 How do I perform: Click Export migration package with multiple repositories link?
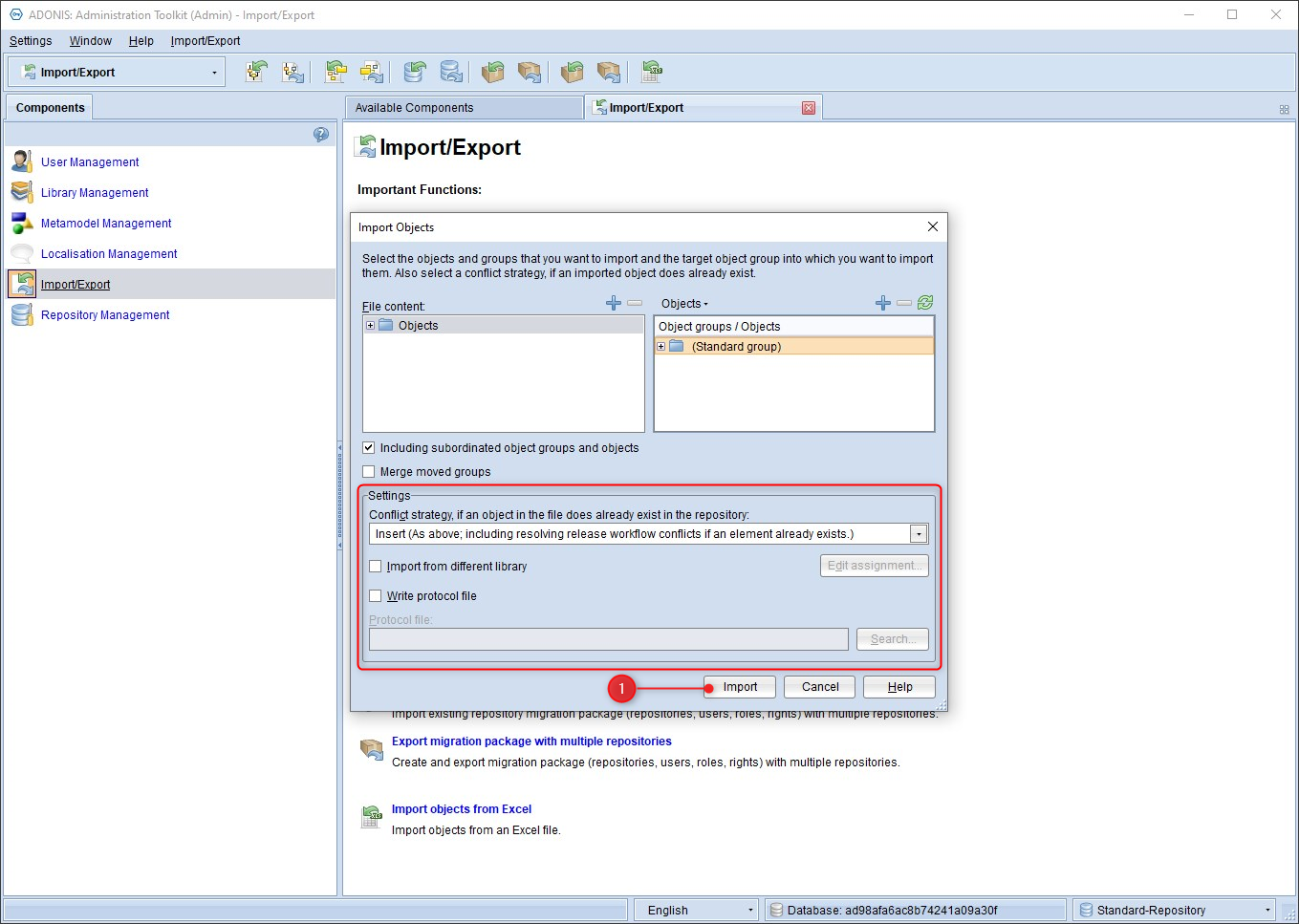click(x=531, y=741)
